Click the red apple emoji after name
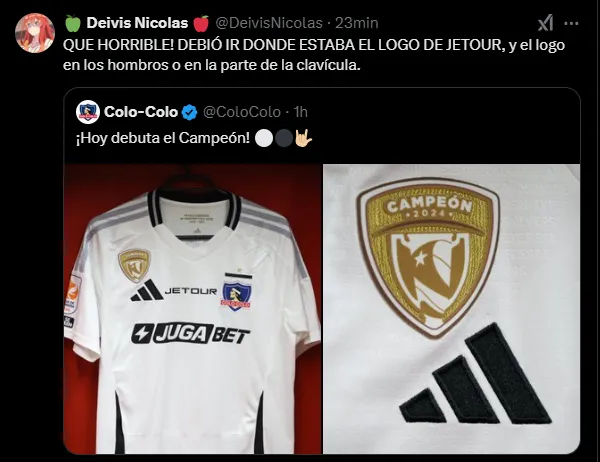The image size is (600, 462). (x=201, y=23)
